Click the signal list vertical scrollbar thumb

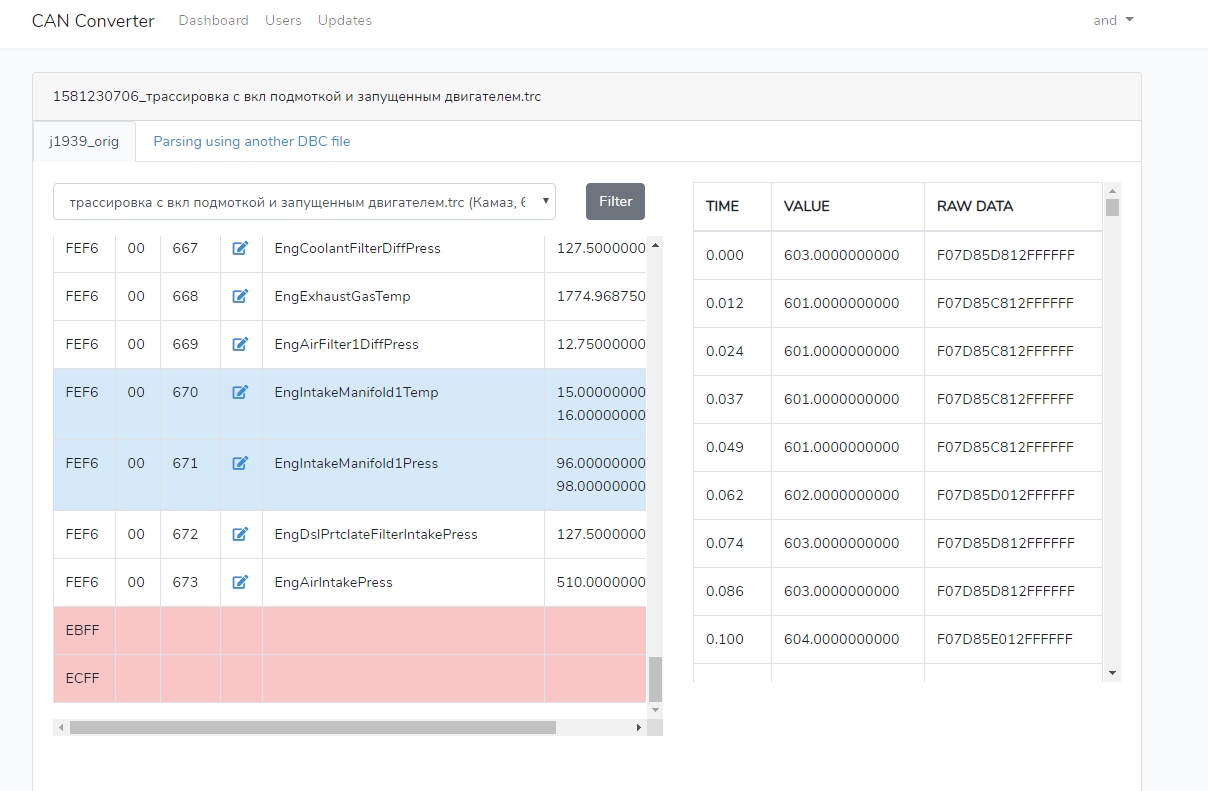(x=655, y=679)
